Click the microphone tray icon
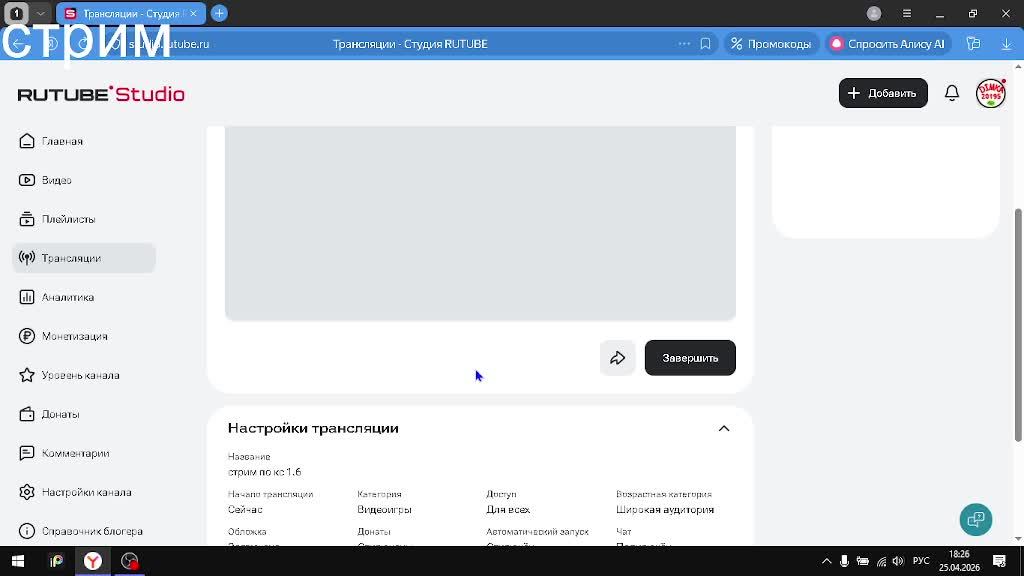1024x576 pixels. pyautogui.click(x=844, y=561)
